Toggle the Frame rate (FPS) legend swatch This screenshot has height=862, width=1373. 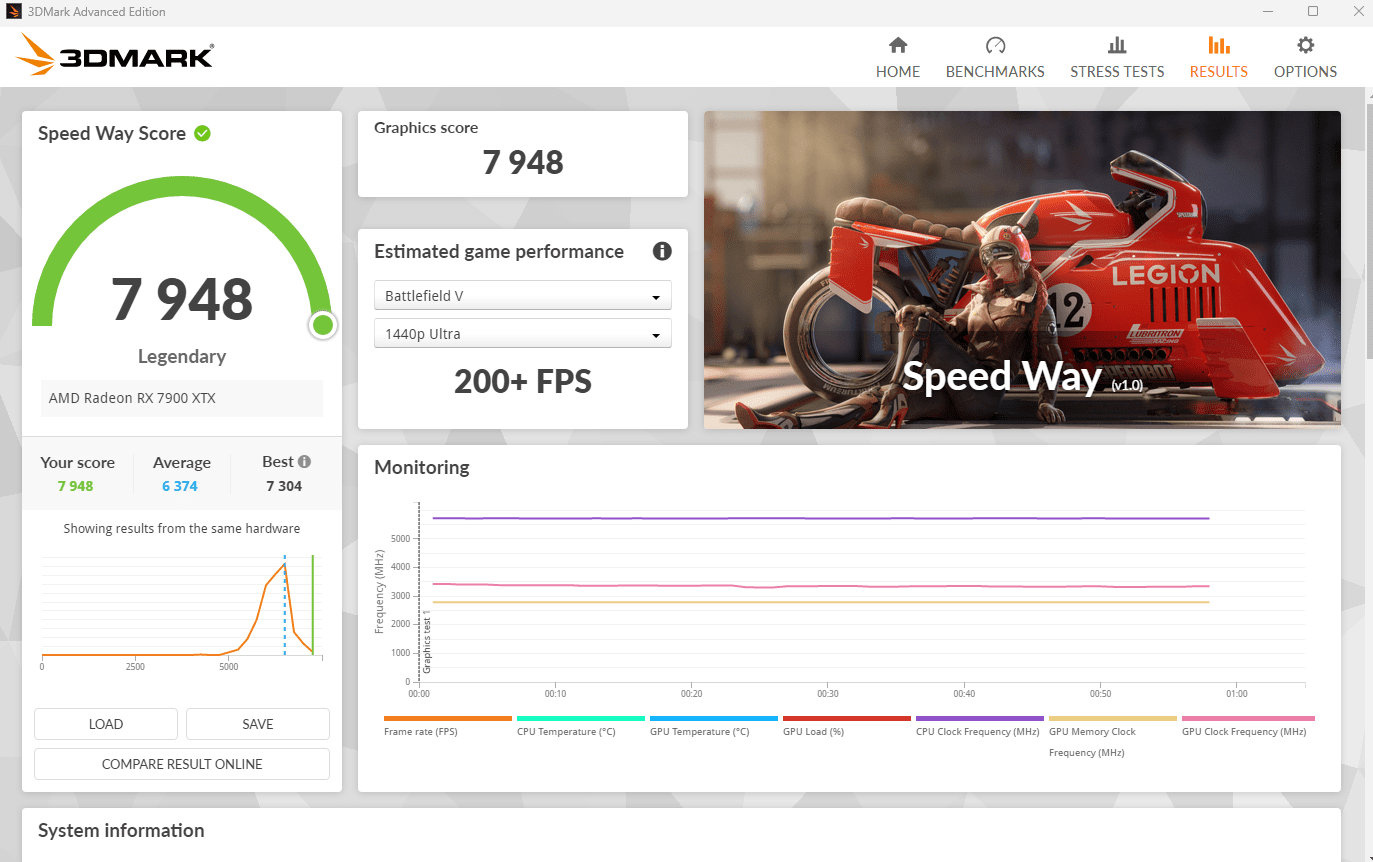448,718
